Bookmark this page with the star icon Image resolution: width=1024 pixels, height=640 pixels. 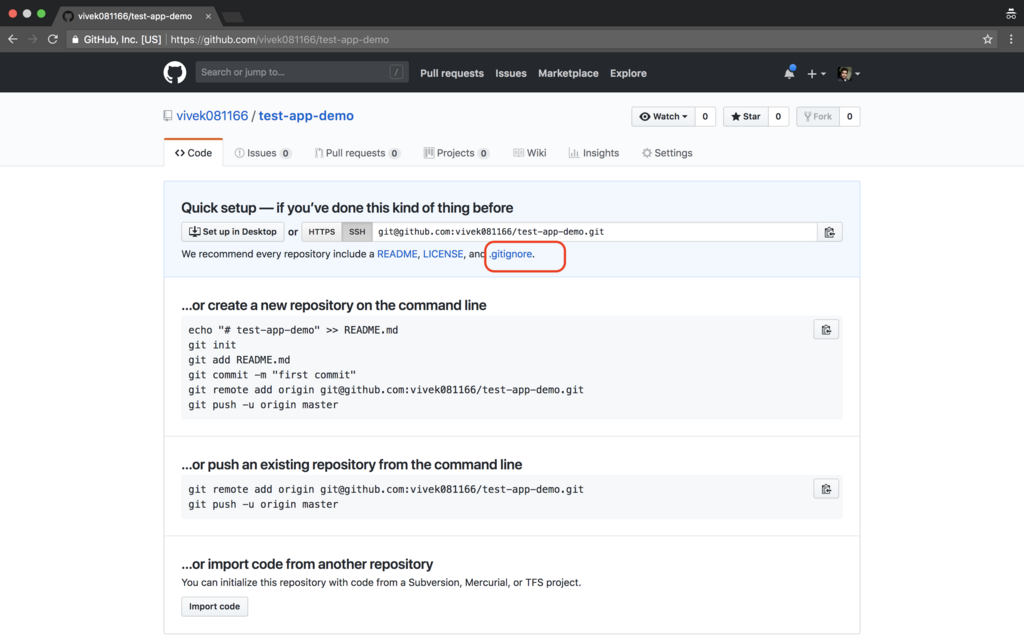coord(987,39)
